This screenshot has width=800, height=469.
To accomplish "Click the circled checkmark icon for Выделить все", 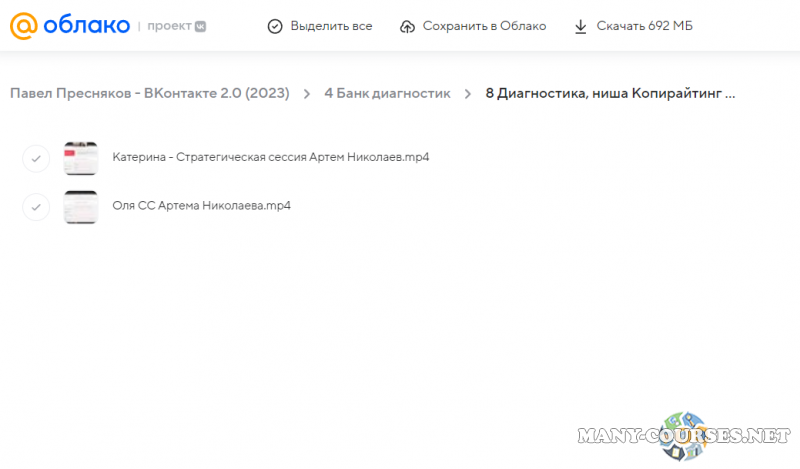I will point(275,26).
